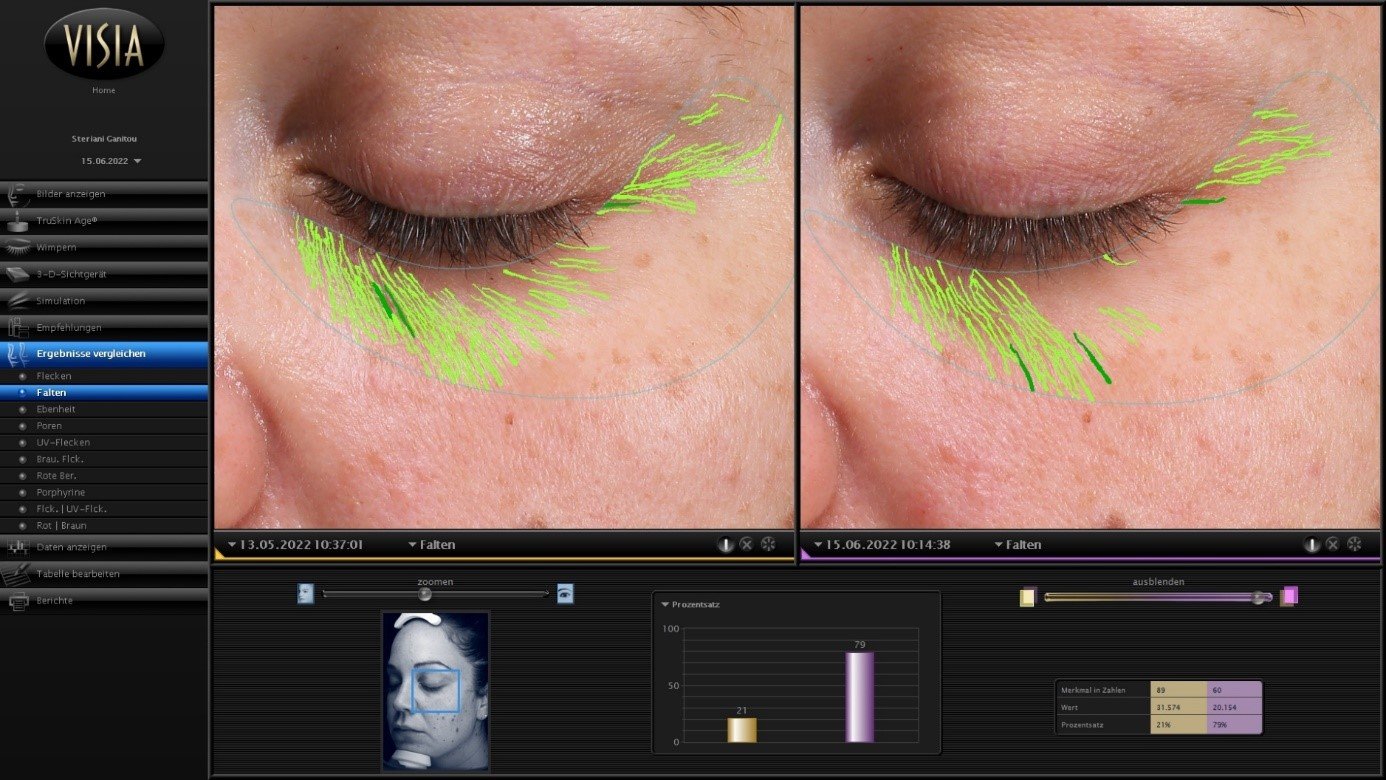Image resolution: width=1386 pixels, height=780 pixels.
Task: Click the Berichte printer icon
Action: tap(18, 601)
